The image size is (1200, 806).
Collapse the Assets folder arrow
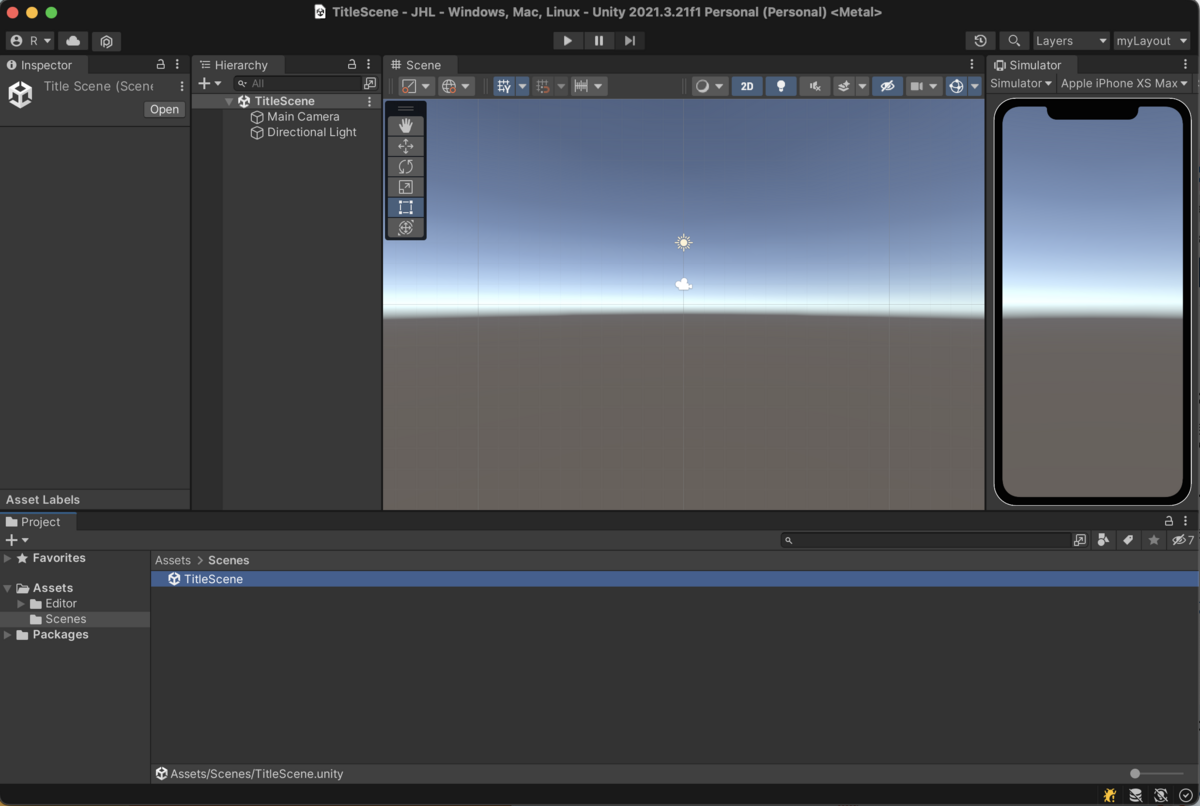(8, 588)
